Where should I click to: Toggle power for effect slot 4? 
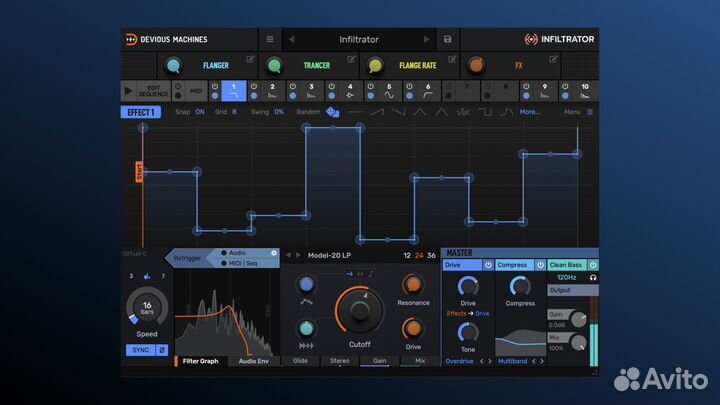[332, 86]
